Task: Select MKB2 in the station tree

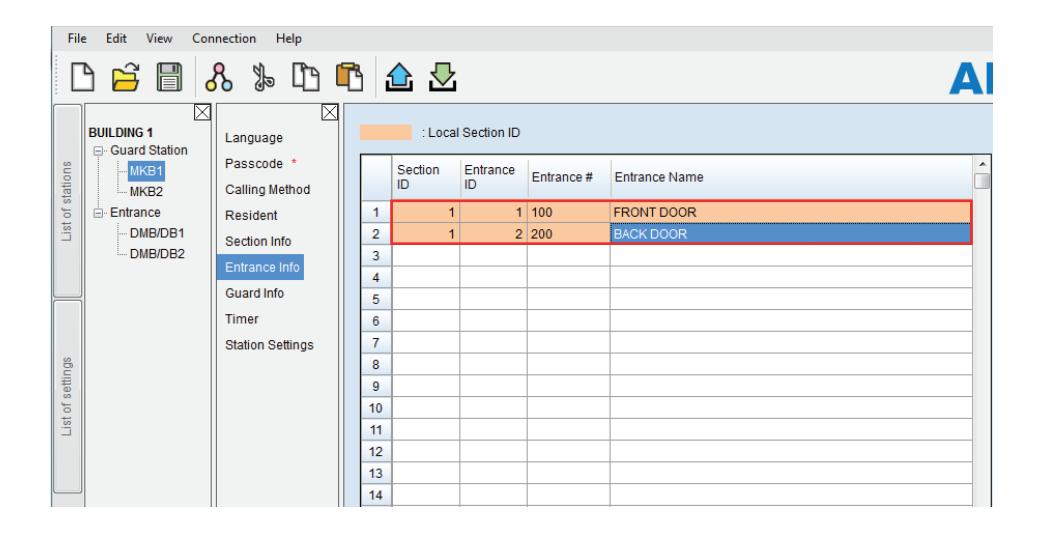Action: 146,192
